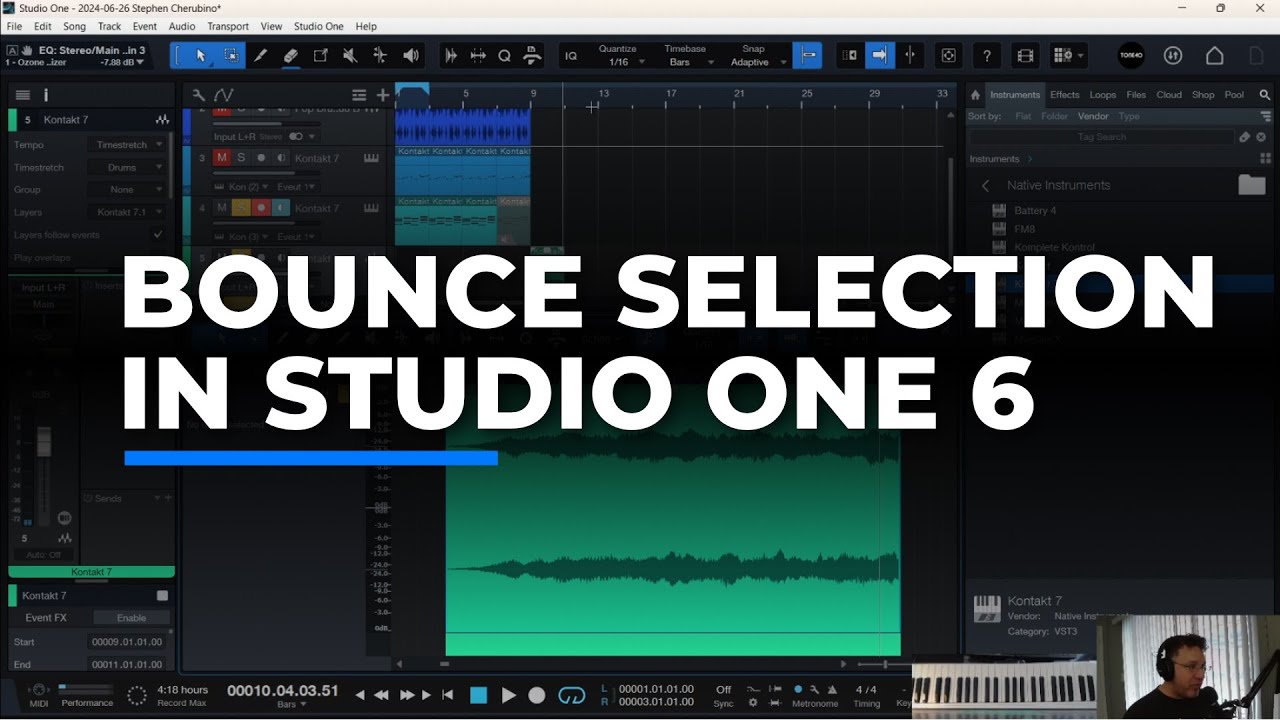The width and height of the screenshot is (1280, 720).
Task: Click the Q quantize button
Action: point(504,56)
